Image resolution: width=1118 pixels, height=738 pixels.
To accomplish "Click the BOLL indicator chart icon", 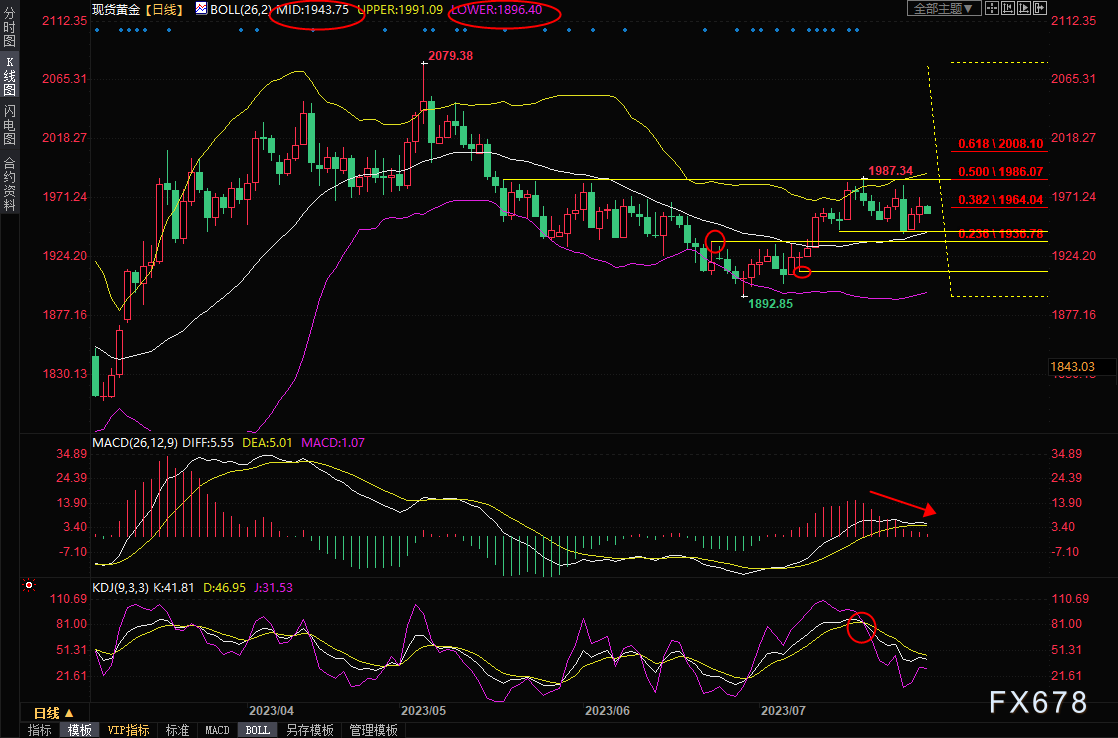I will point(202,9).
